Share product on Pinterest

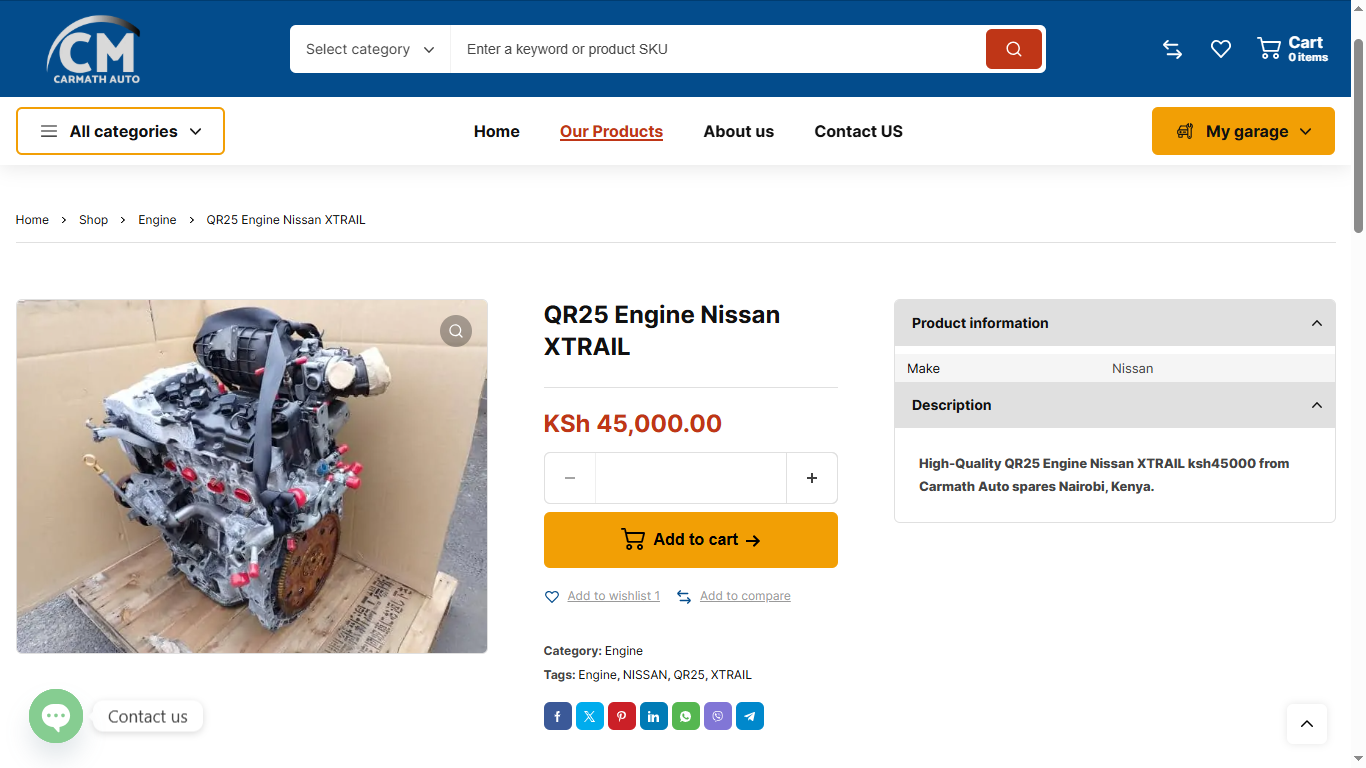coord(622,716)
